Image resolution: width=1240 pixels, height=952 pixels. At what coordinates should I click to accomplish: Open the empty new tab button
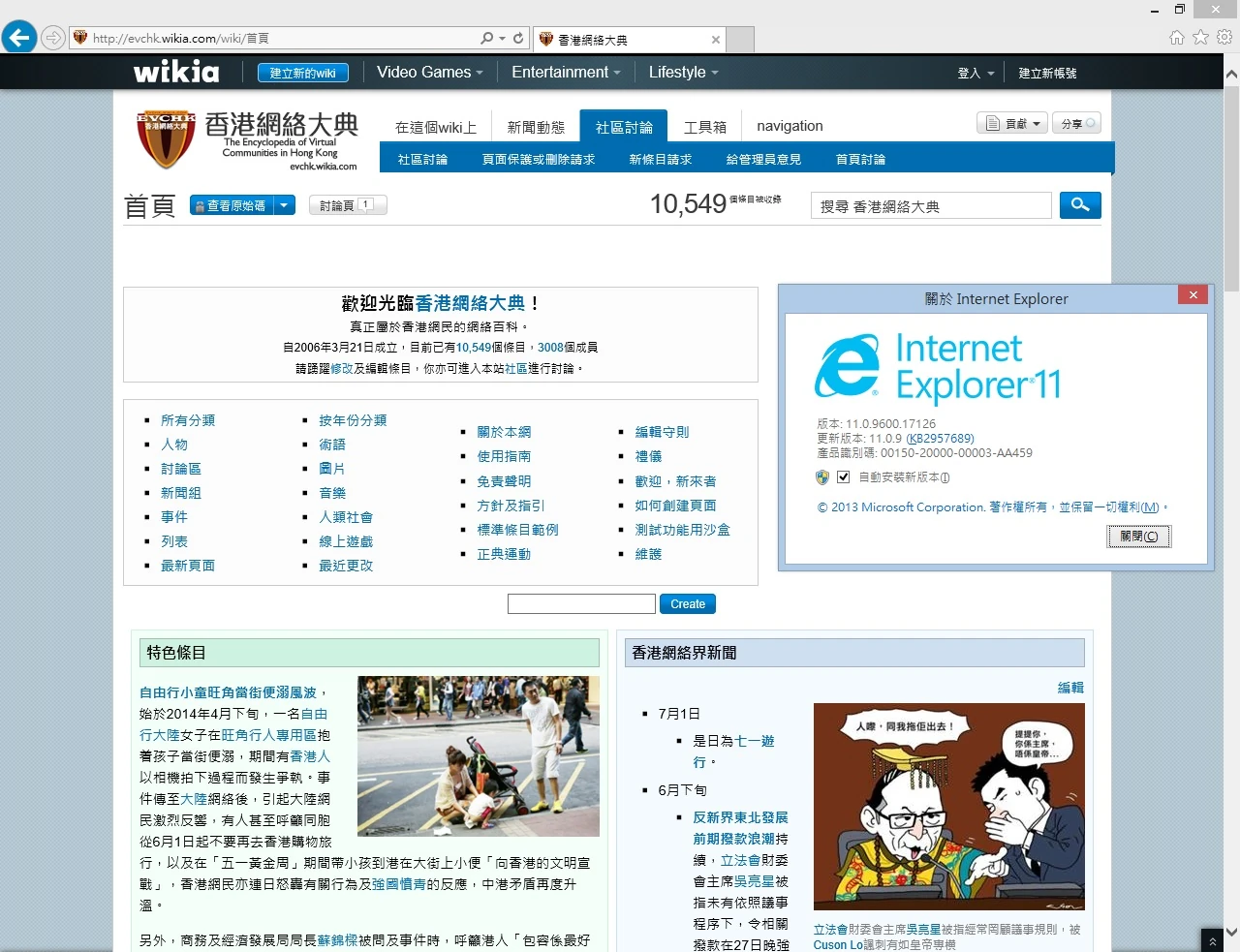click(740, 40)
